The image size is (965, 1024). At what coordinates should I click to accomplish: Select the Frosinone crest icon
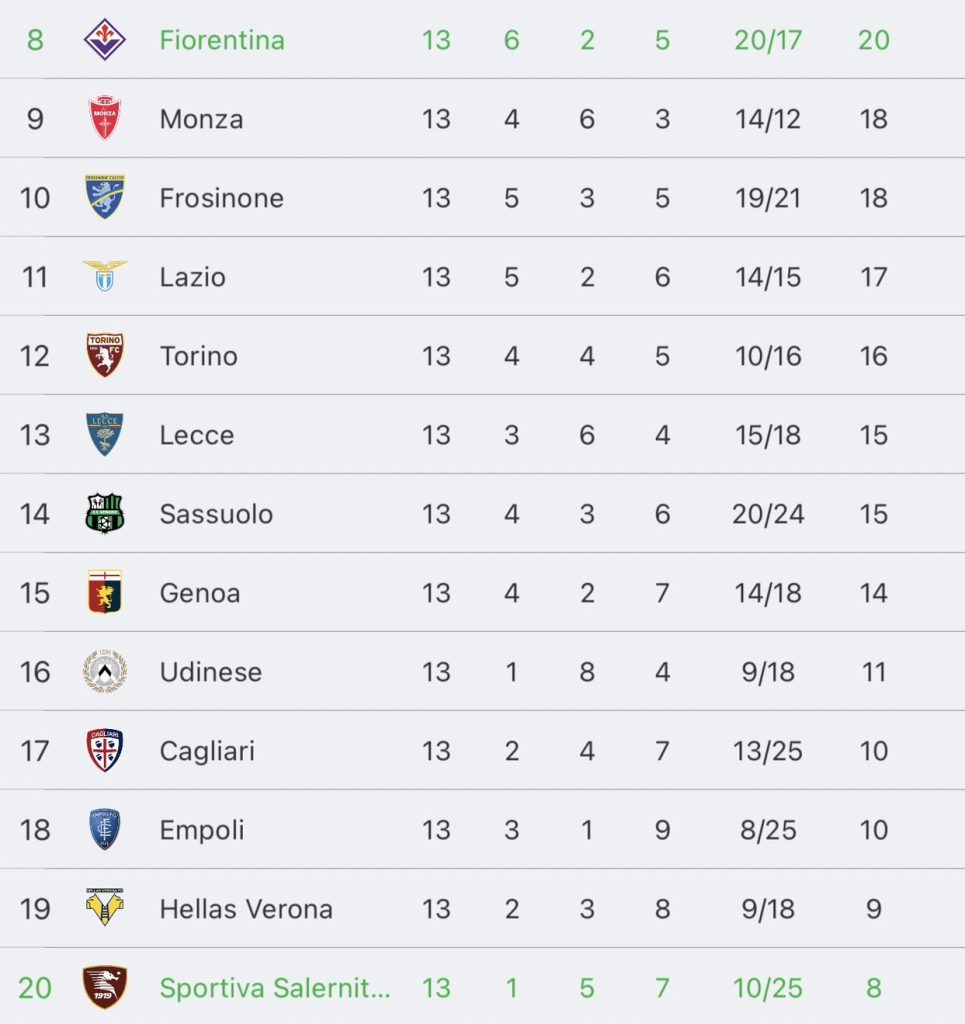coord(104,197)
